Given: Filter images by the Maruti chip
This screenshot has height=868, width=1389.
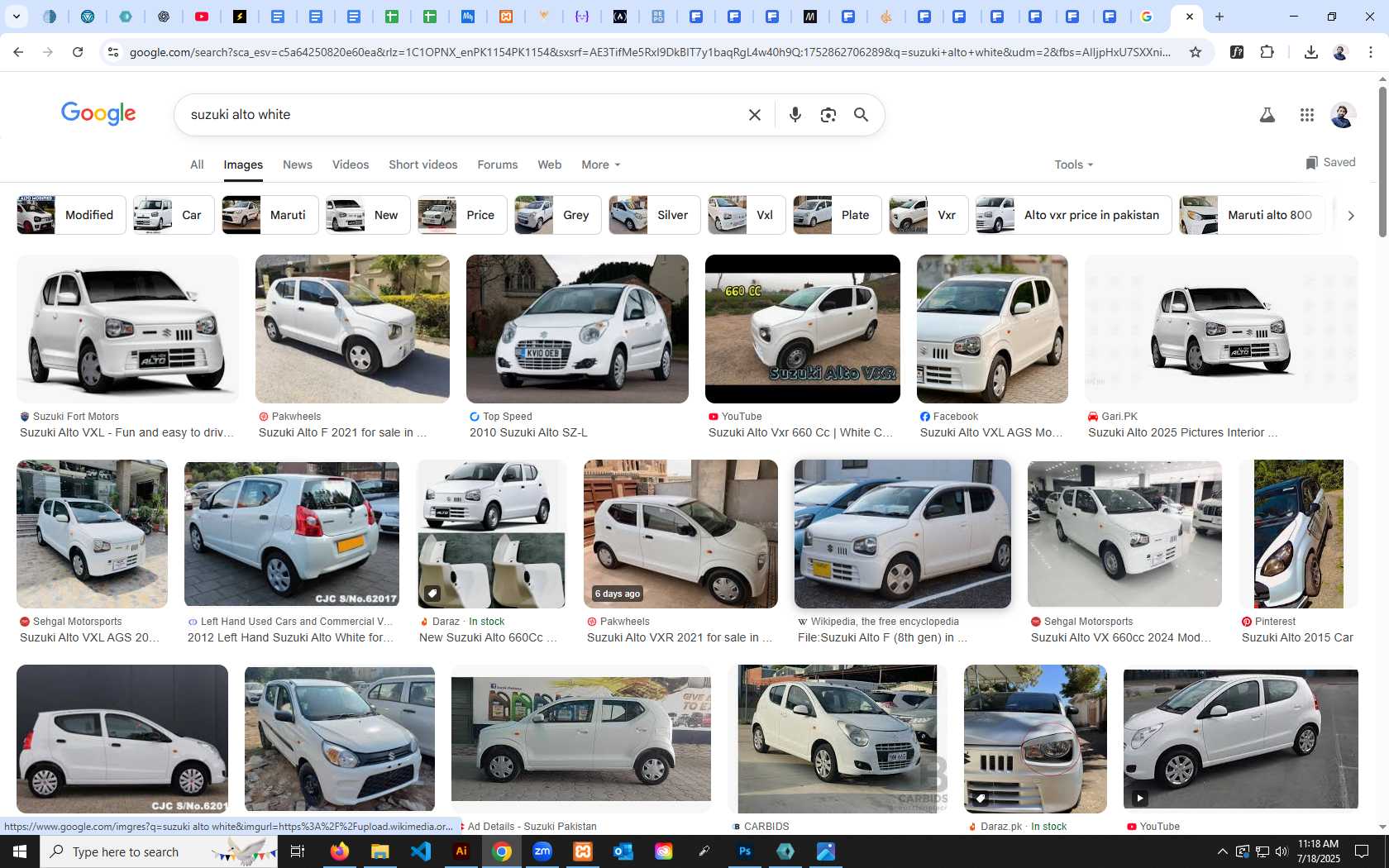Looking at the screenshot, I should pyautogui.click(x=270, y=215).
